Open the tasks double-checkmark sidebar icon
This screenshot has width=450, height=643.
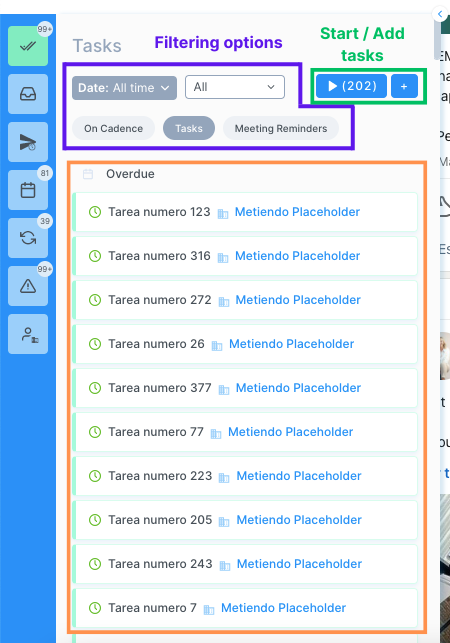pyautogui.click(x=28, y=46)
